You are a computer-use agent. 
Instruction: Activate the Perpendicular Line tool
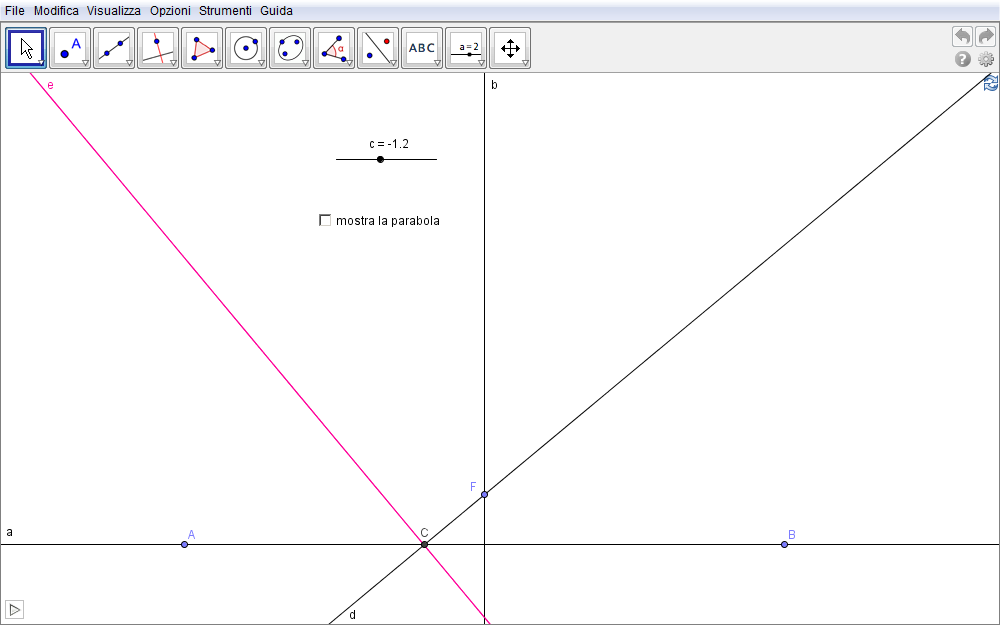[158, 47]
